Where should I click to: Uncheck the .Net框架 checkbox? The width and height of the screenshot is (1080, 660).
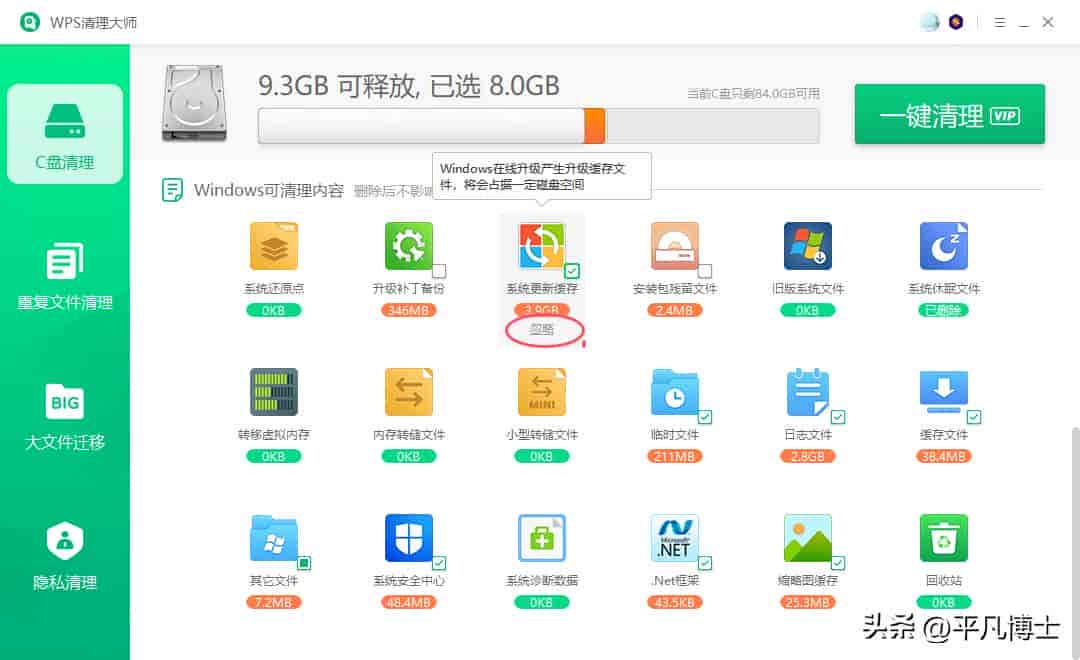click(705, 563)
